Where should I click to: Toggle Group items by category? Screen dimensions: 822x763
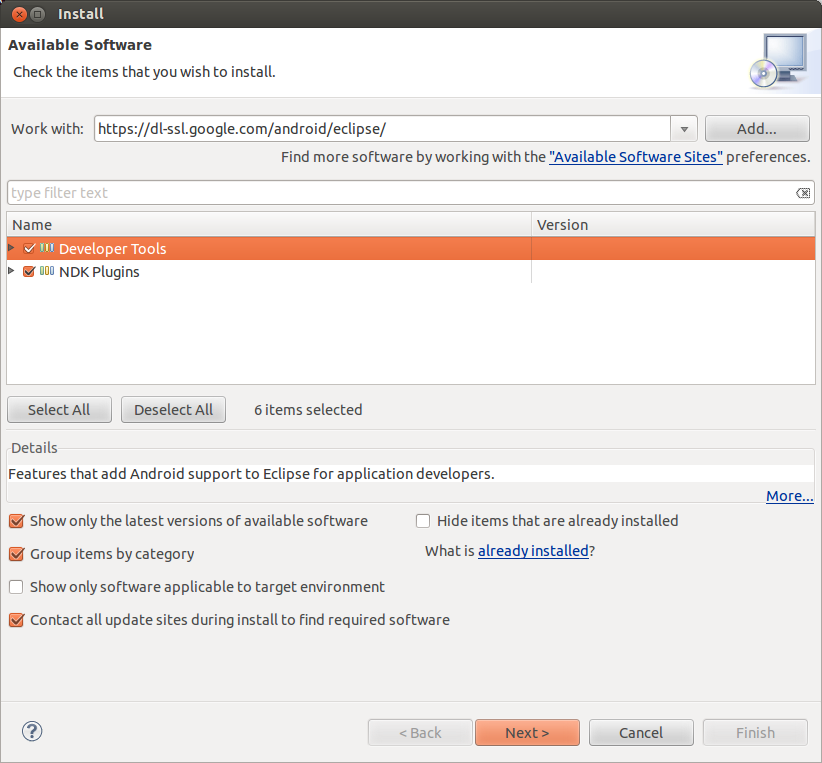pyautogui.click(x=16, y=554)
